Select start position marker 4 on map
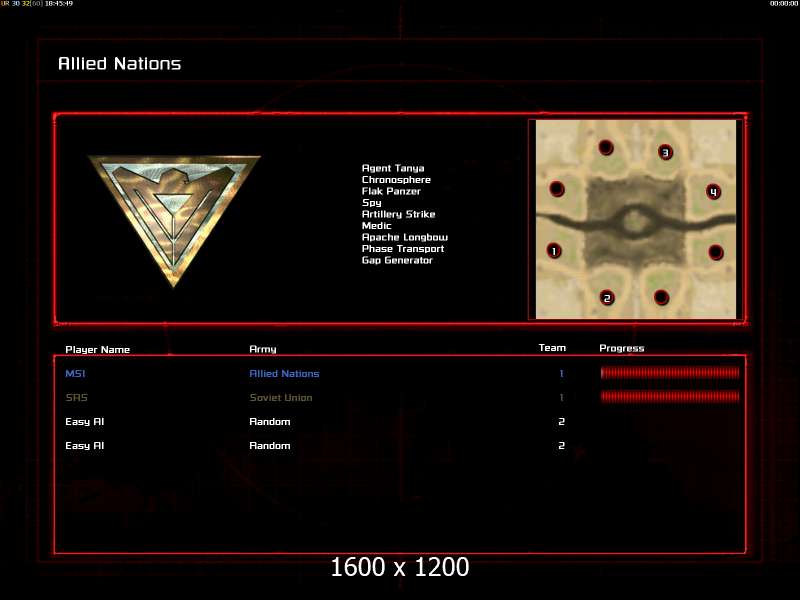The height and width of the screenshot is (600, 800). pyautogui.click(x=713, y=192)
